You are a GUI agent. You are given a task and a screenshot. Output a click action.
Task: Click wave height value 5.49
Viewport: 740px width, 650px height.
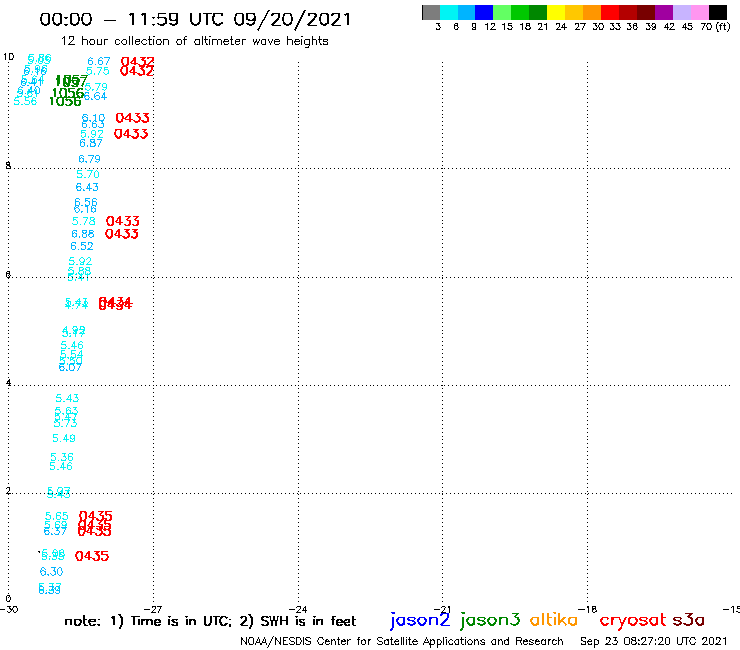pyautogui.click(x=64, y=438)
